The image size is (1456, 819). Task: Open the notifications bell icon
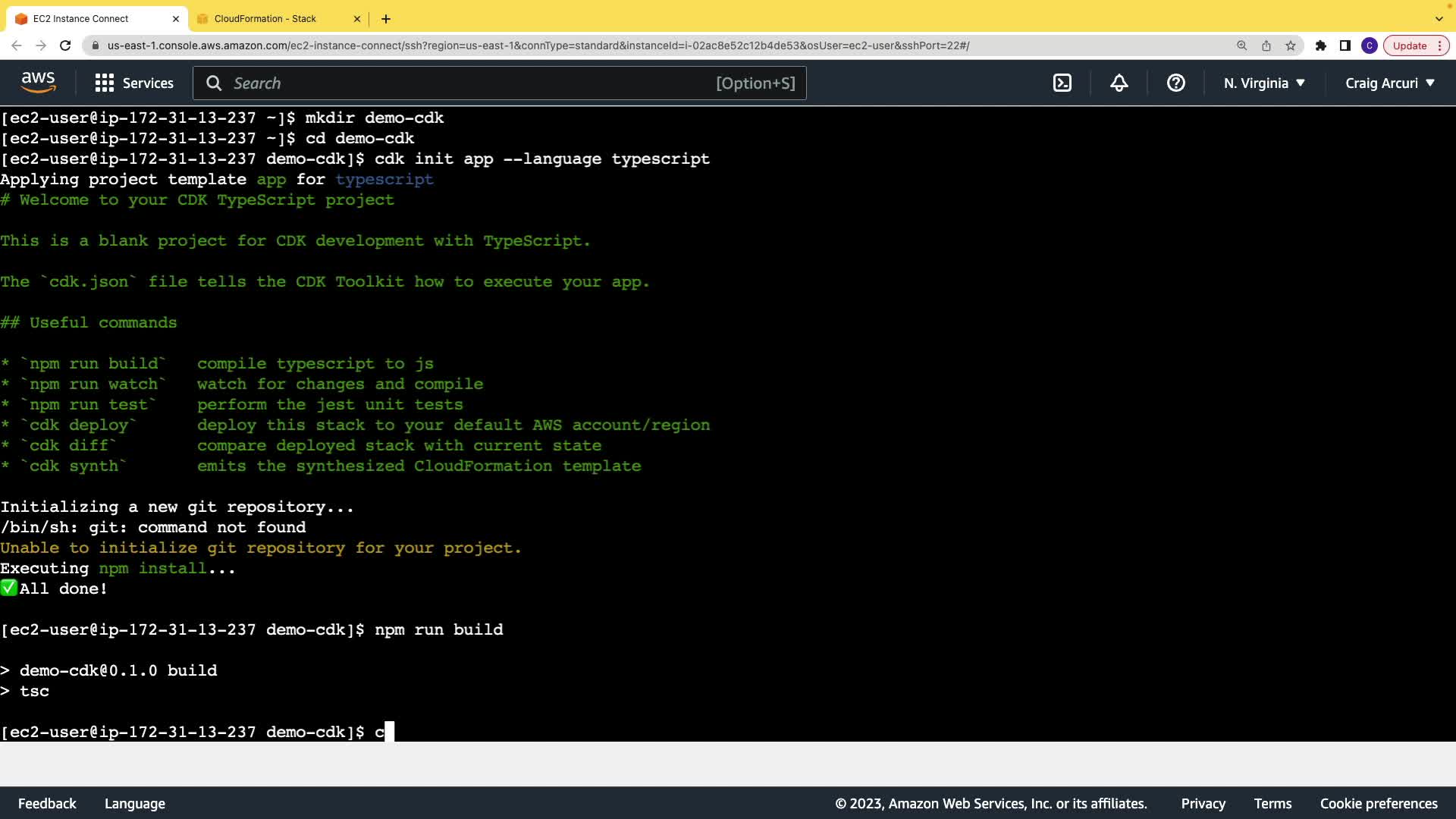[x=1119, y=83]
